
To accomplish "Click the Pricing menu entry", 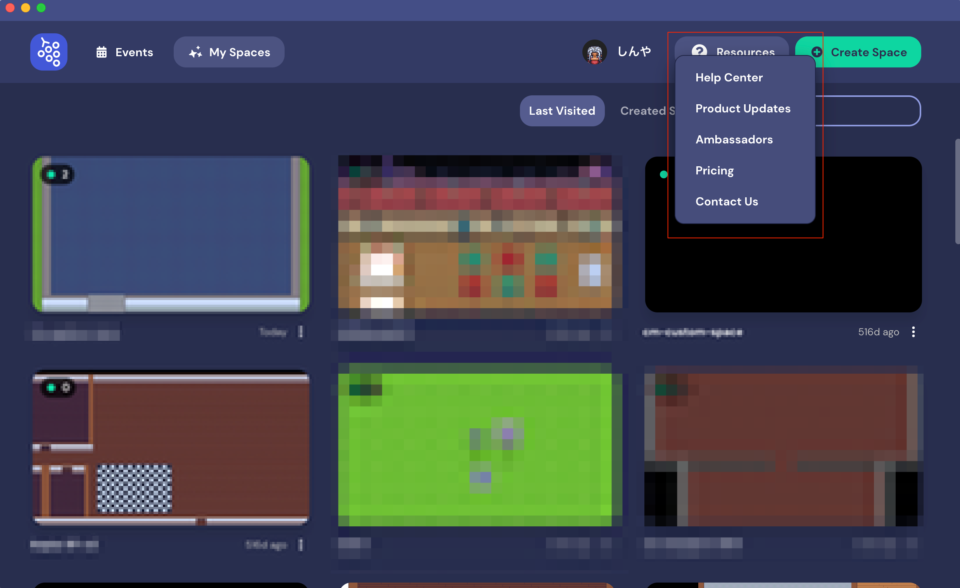I will [714, 171].
